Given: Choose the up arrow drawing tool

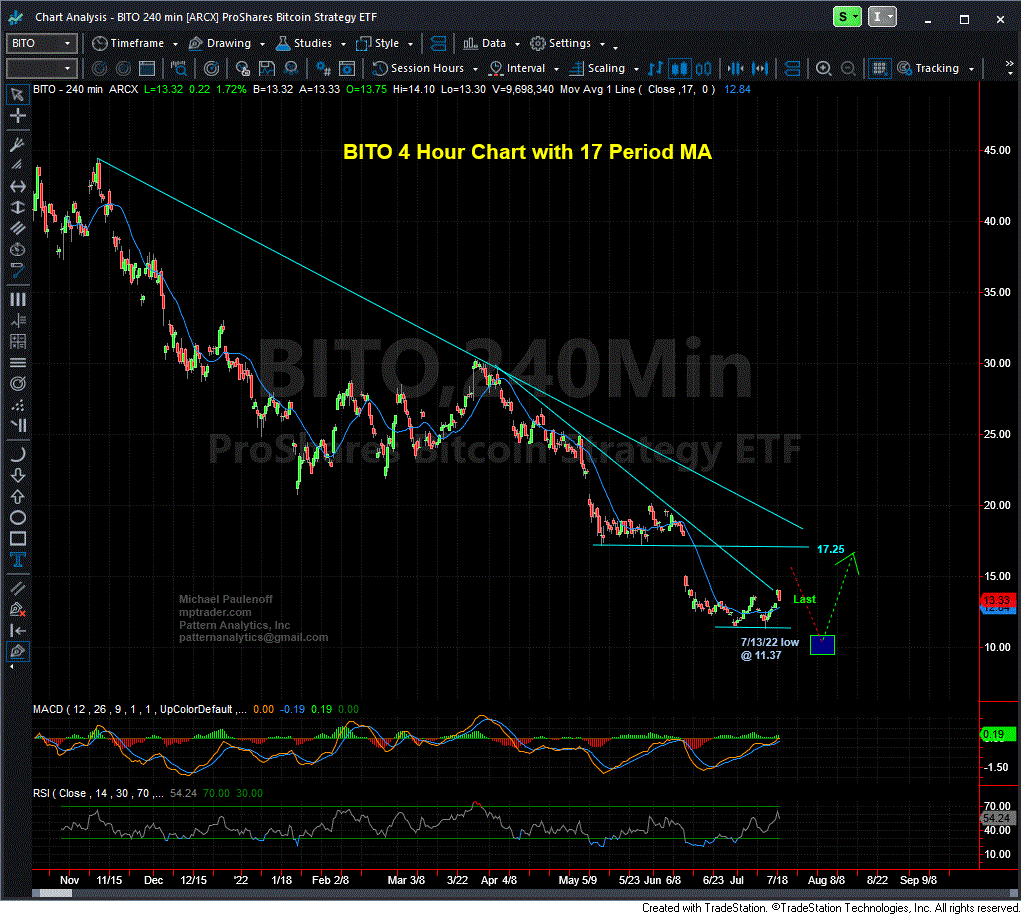Looking at the screenshot, I should click(x=18, y=497).
